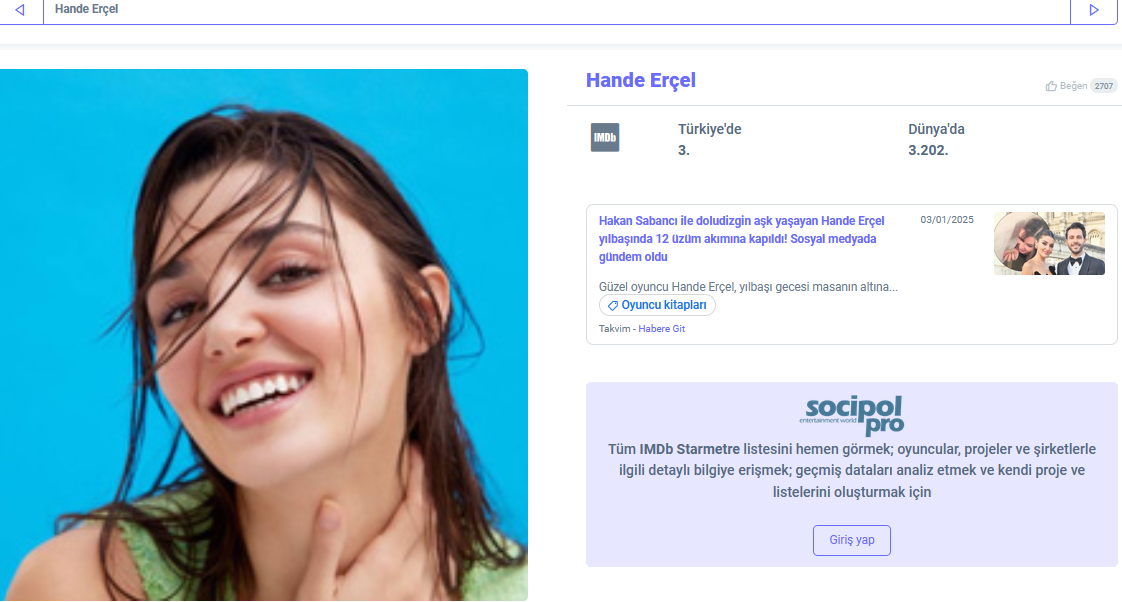The image size is (1122, 602).
Task: Click the Takvim source label
Action: coord(615,329)
